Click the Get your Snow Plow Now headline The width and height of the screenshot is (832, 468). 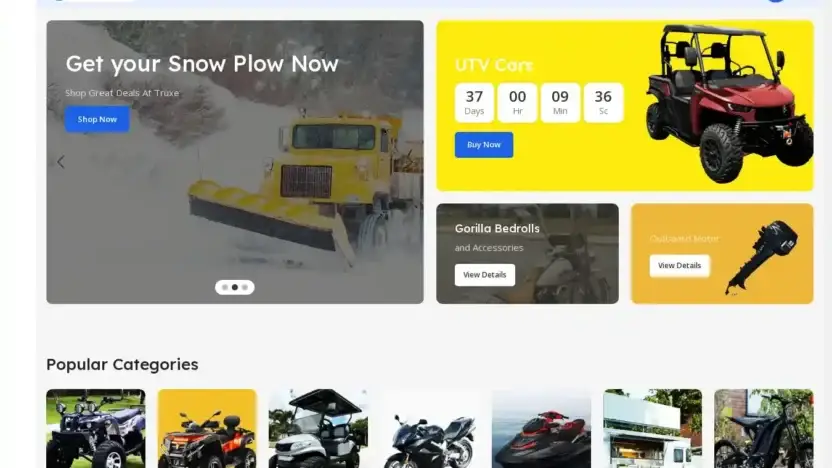[x=202, y=64]
